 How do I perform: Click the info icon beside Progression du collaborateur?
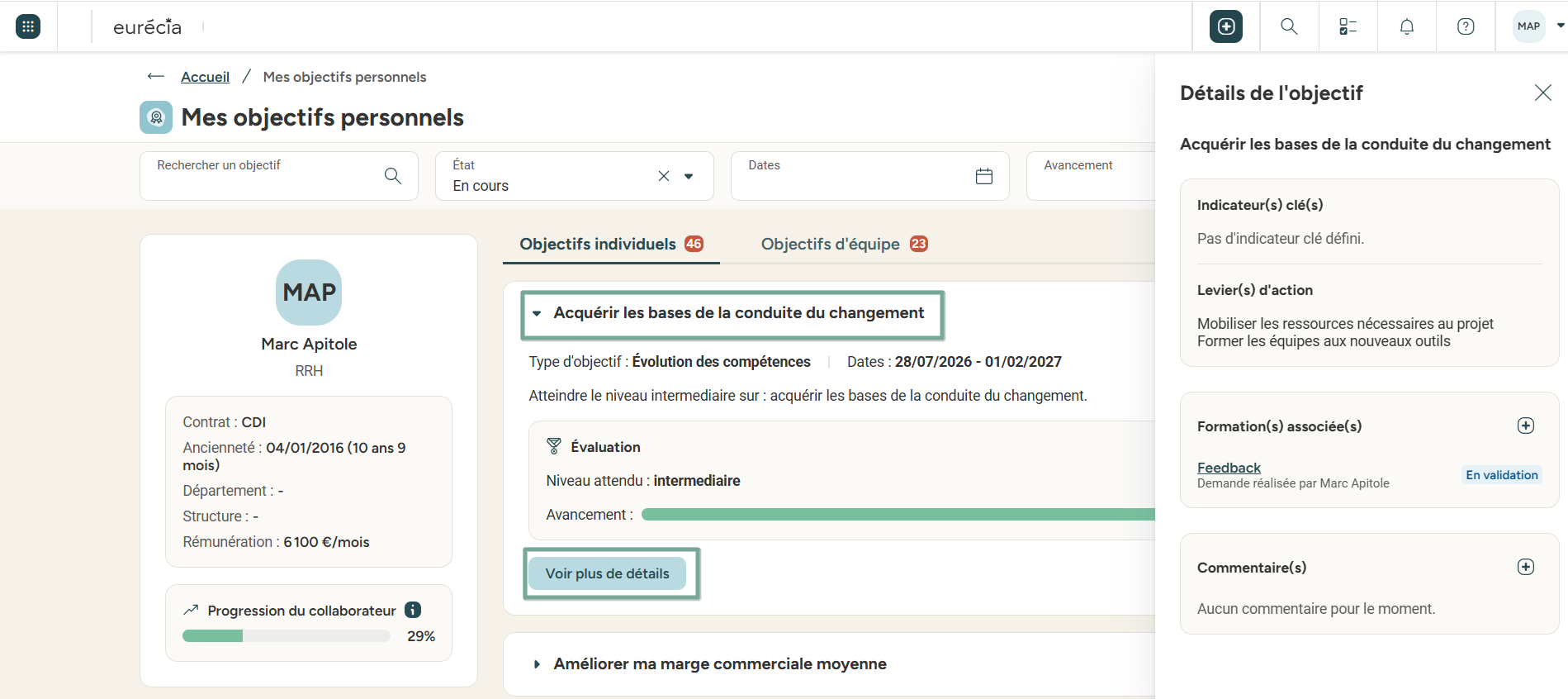[413, 610]
